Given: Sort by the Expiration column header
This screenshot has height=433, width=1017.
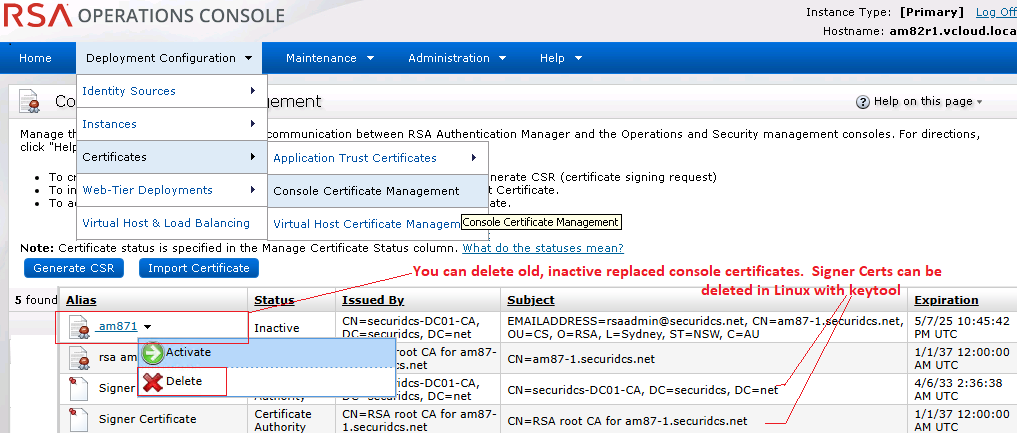Looking at the screenshot, I should [945, 300].
